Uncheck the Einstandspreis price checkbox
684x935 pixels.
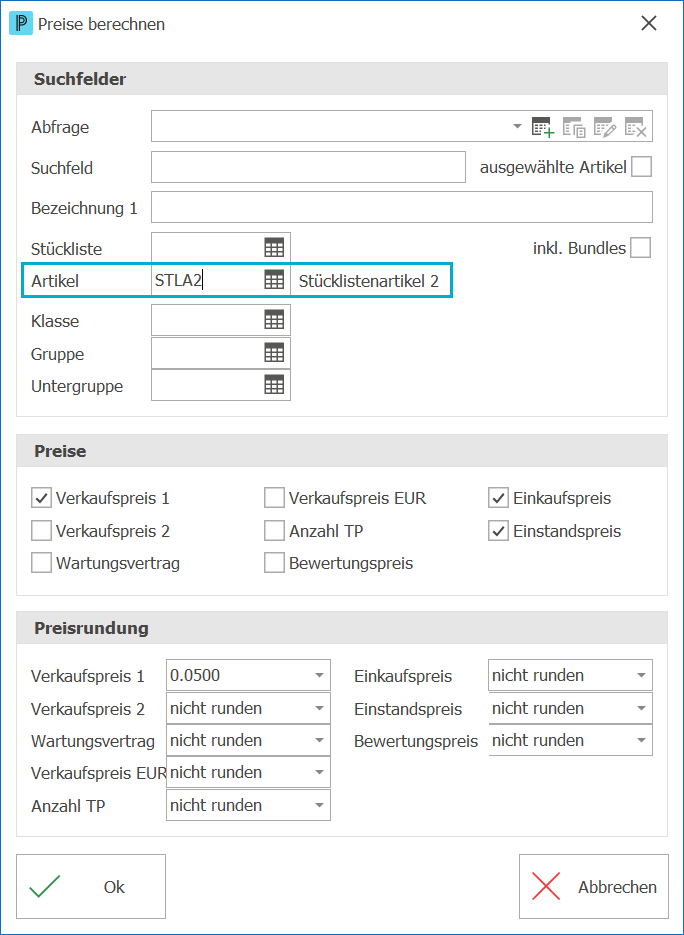tap(498, 531)
